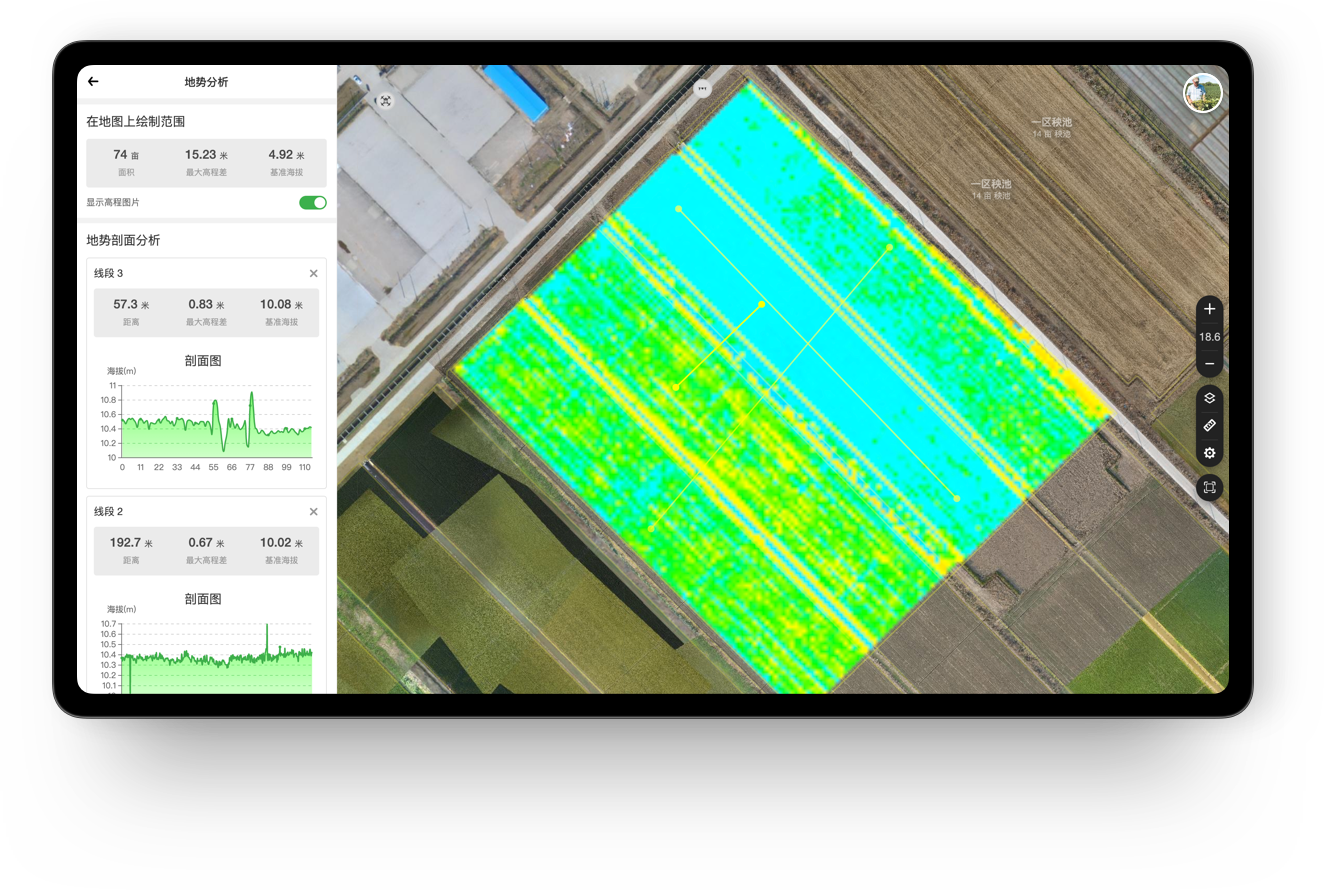1324x890 pixels.
Task: Open the map layers switcher
Action: click(1209, 398)
